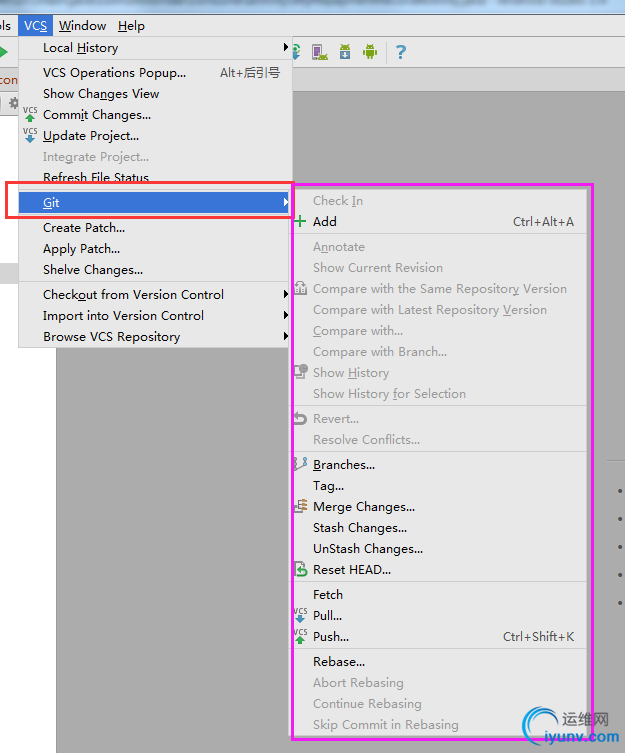
Task: Select Checkout from Version Control
Action: (155, 294)
